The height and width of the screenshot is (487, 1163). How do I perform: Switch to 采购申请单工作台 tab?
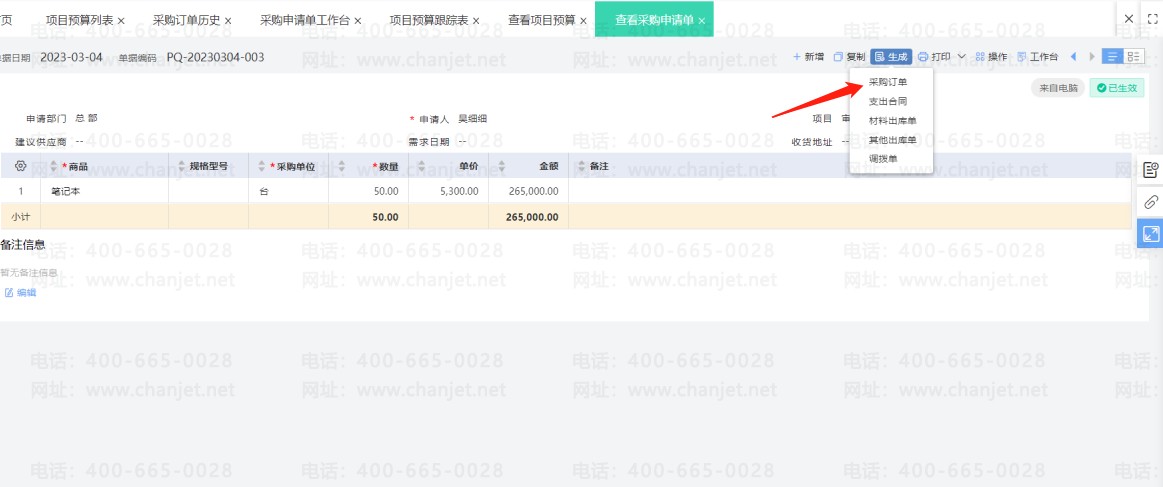pyautogui.click(x=305, y=20)
